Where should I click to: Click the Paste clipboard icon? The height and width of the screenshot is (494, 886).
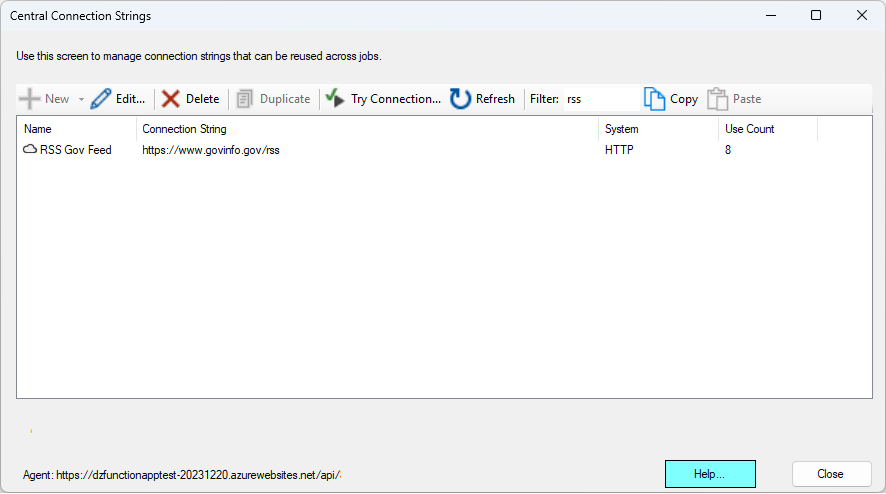(718, 99)
